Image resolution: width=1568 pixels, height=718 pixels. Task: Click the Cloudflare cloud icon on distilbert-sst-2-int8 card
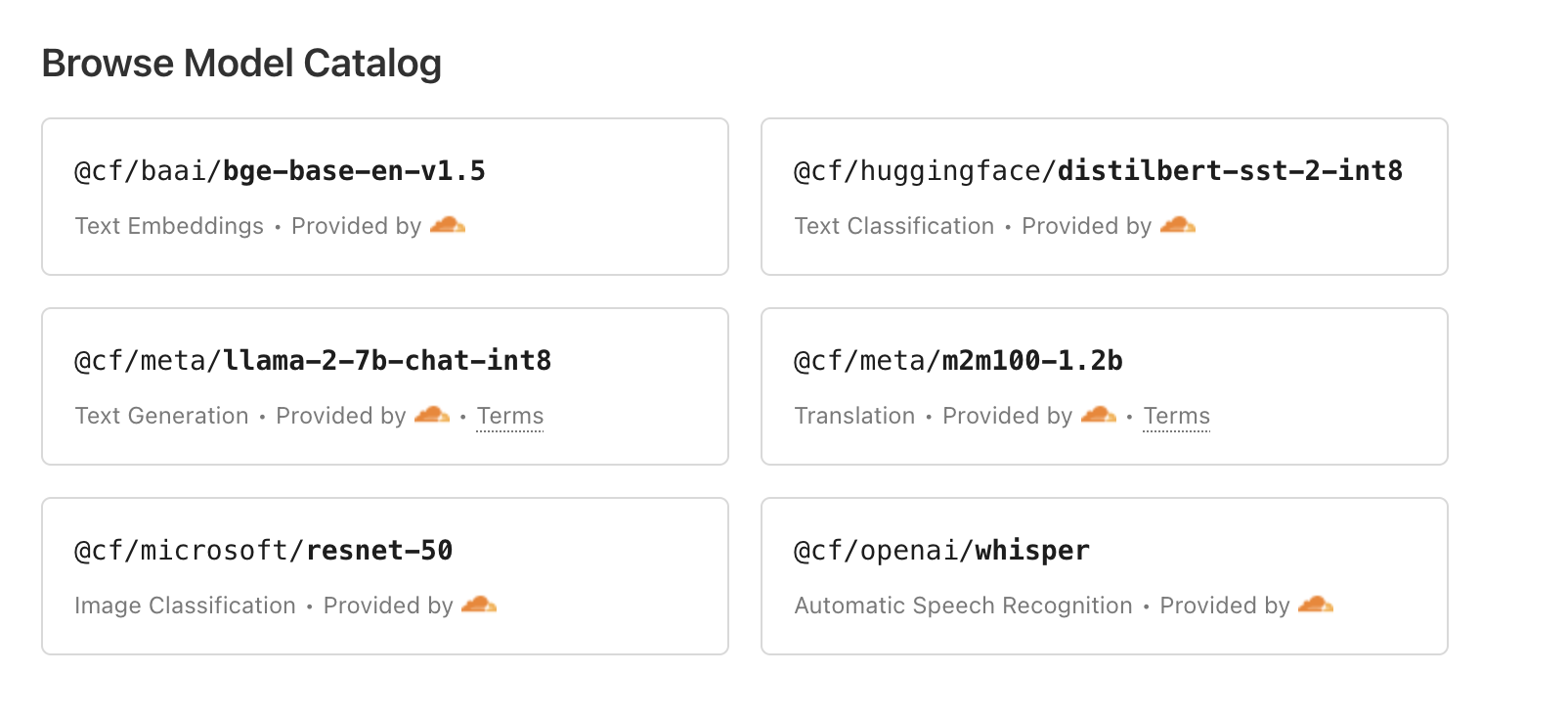(x=1178, y=225)
